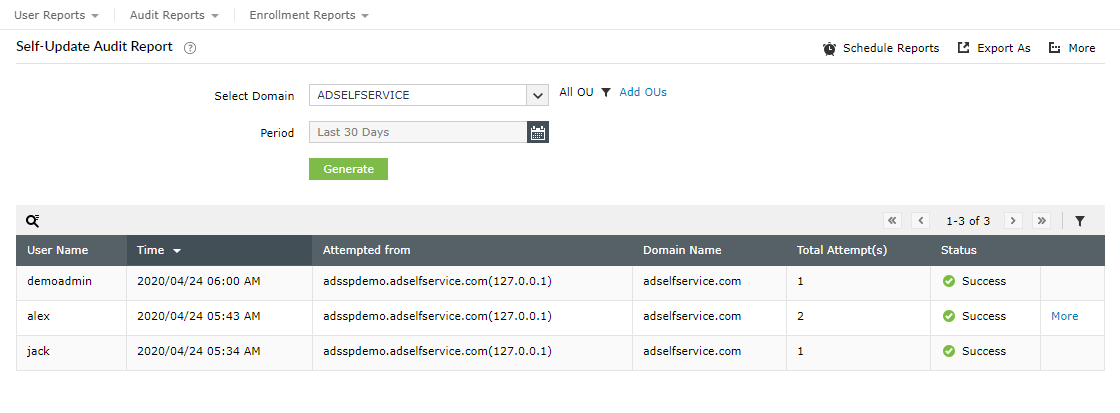1120x413 pixels.
Task: Open Schedule Reports alarm icon
Action: 830,48
